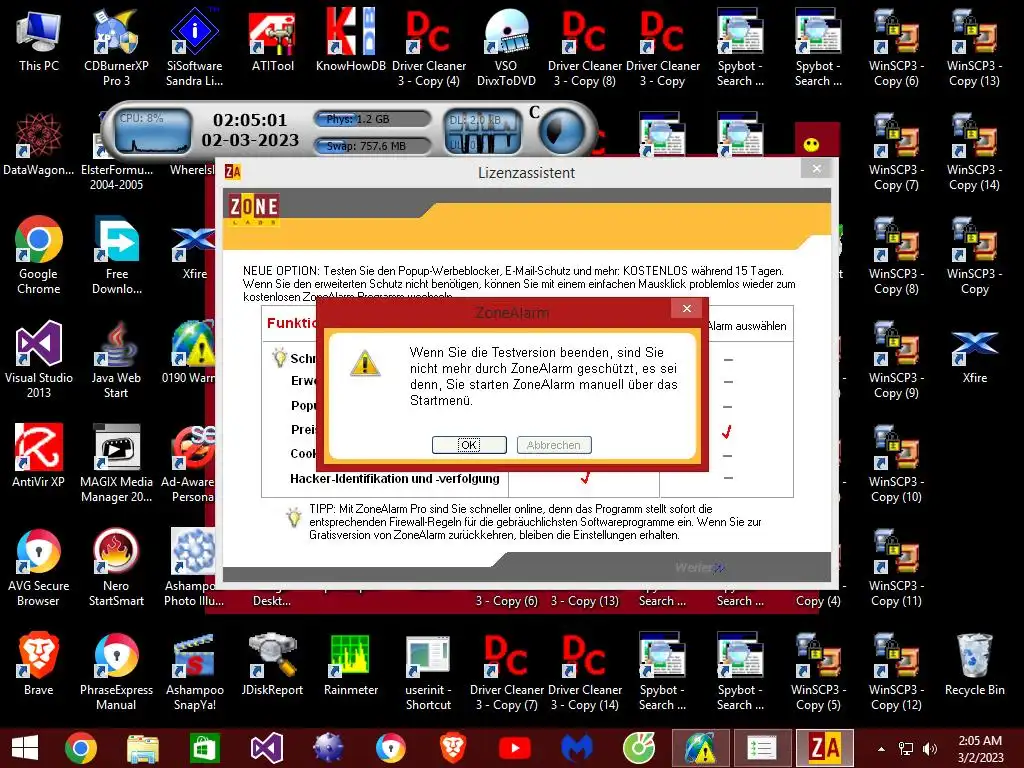Viewport: 1024px width, 768px height.
Task: Open Visual Studio from taskbar
Action: (266, 748)
